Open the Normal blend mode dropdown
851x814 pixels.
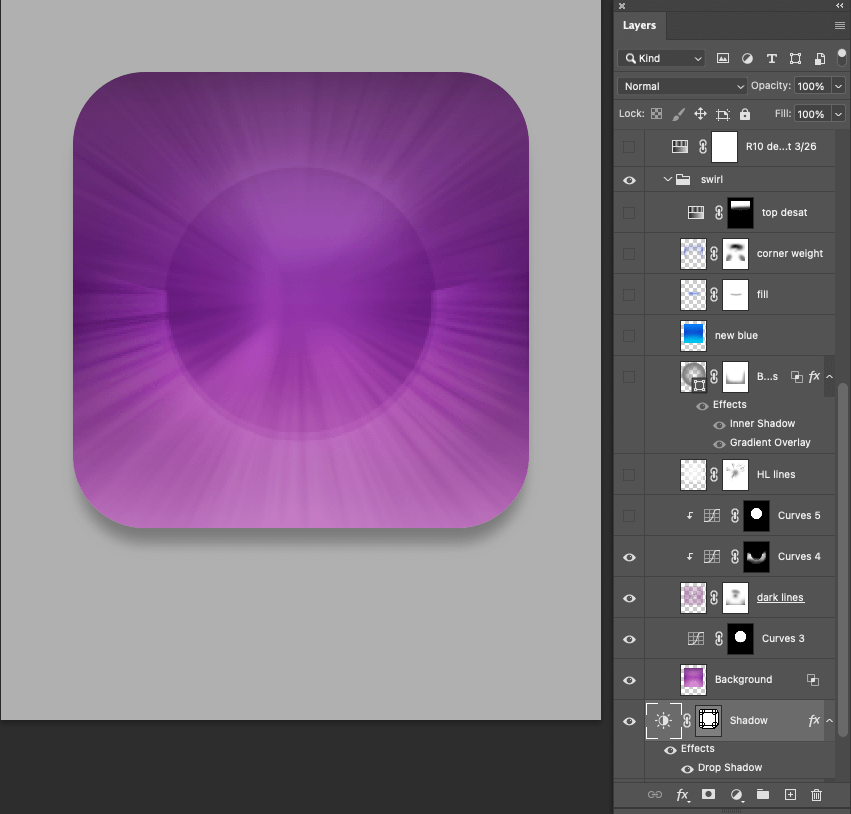[683, 87]
